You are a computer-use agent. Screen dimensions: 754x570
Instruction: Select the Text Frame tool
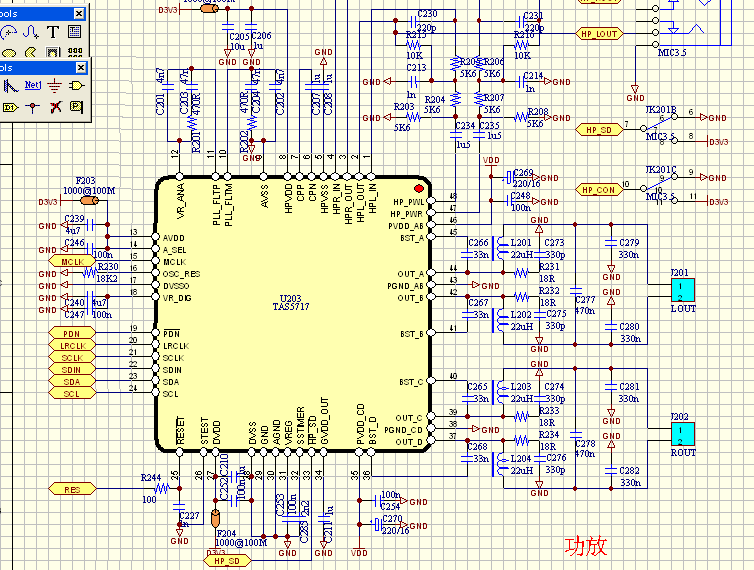pos(75,32)
